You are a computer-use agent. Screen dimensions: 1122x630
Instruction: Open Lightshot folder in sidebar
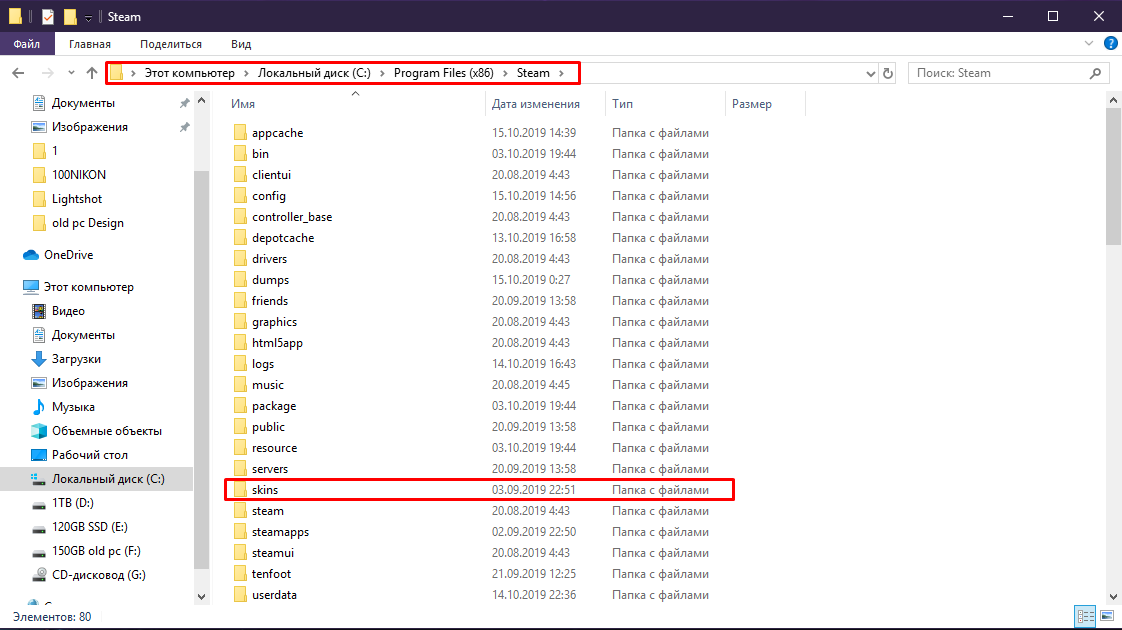tap(77, 199)
